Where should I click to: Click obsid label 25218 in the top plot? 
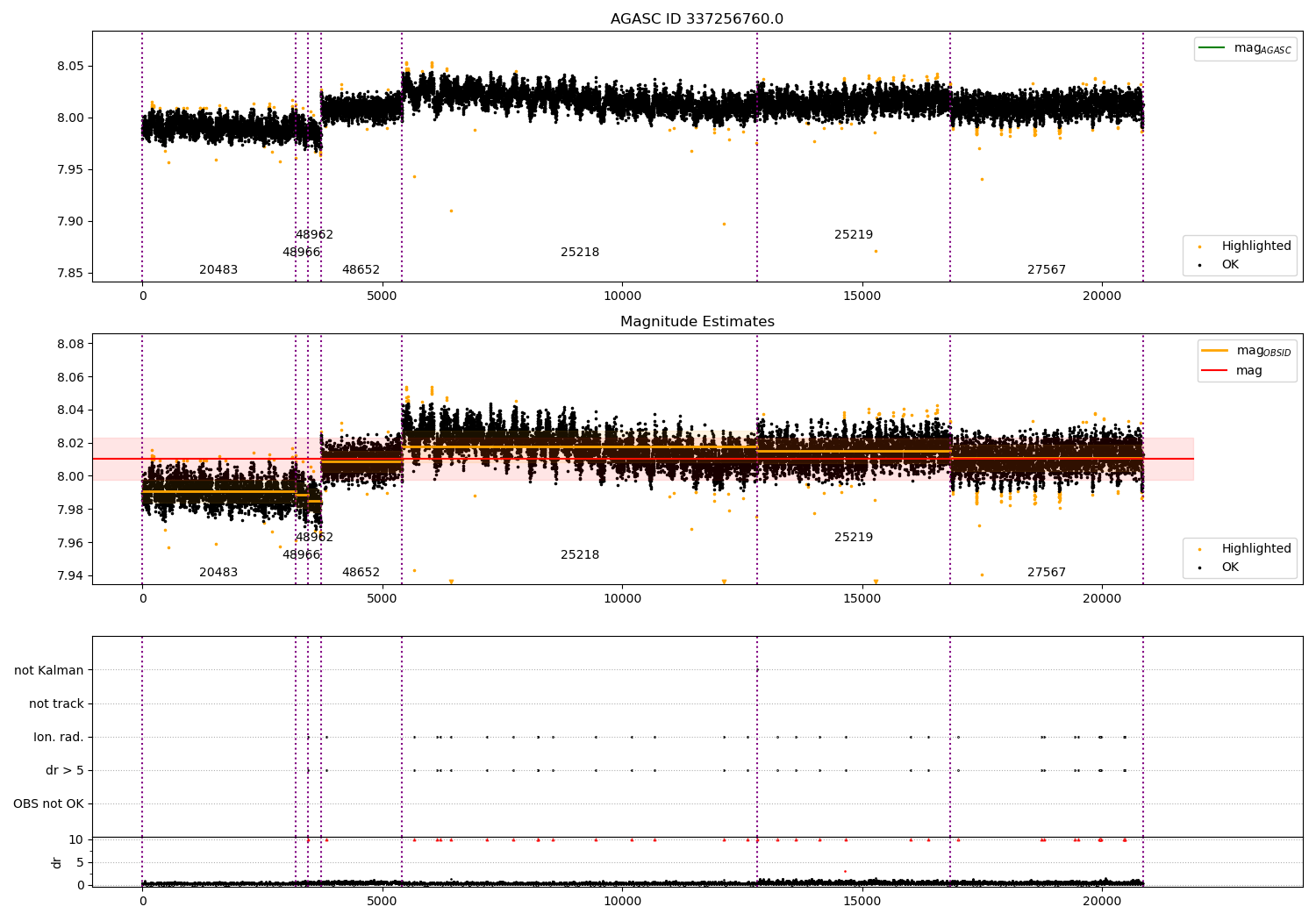pyautogui.click(x=580, y=253)
